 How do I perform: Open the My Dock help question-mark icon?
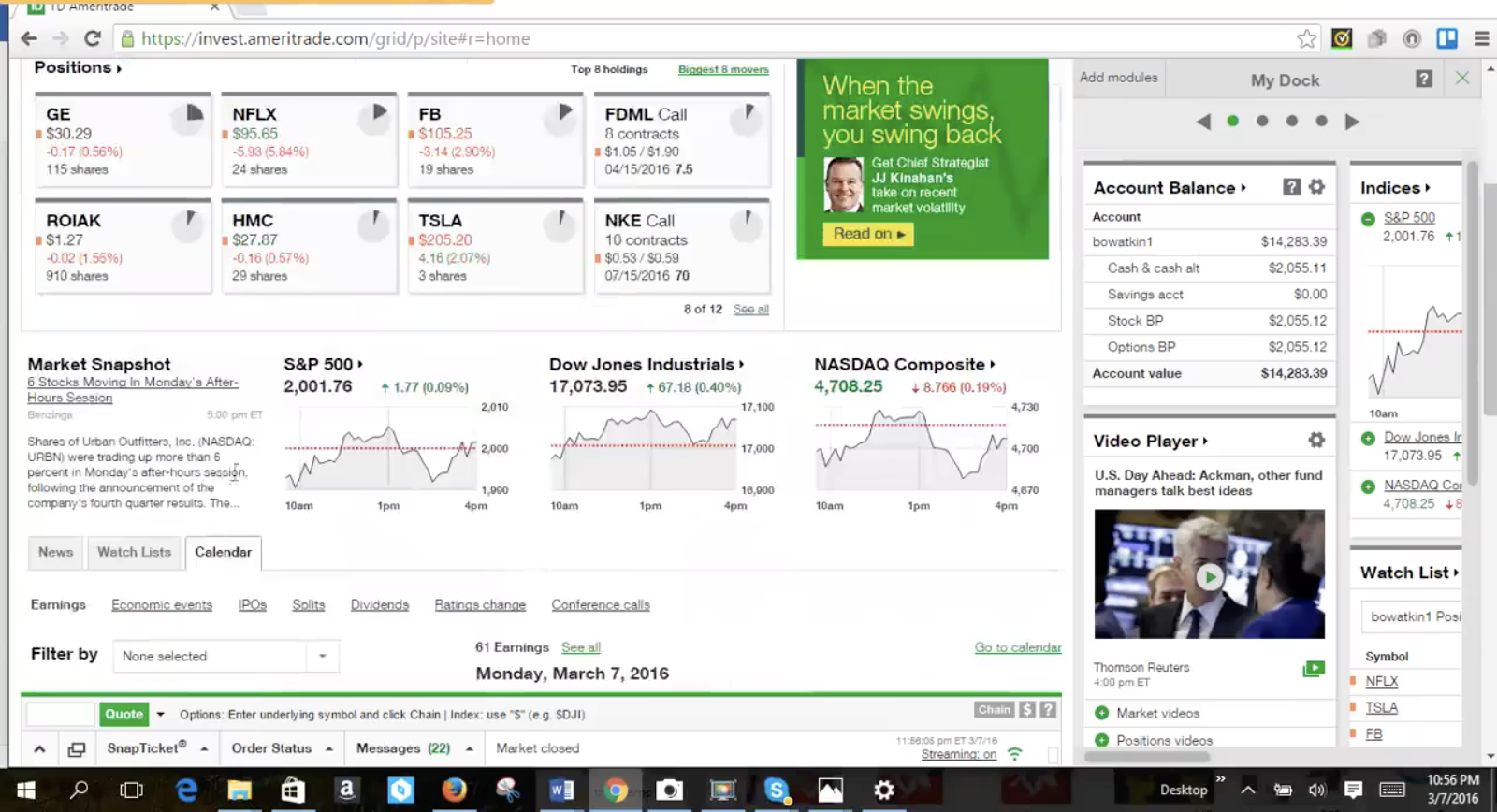pos(1423,80)
